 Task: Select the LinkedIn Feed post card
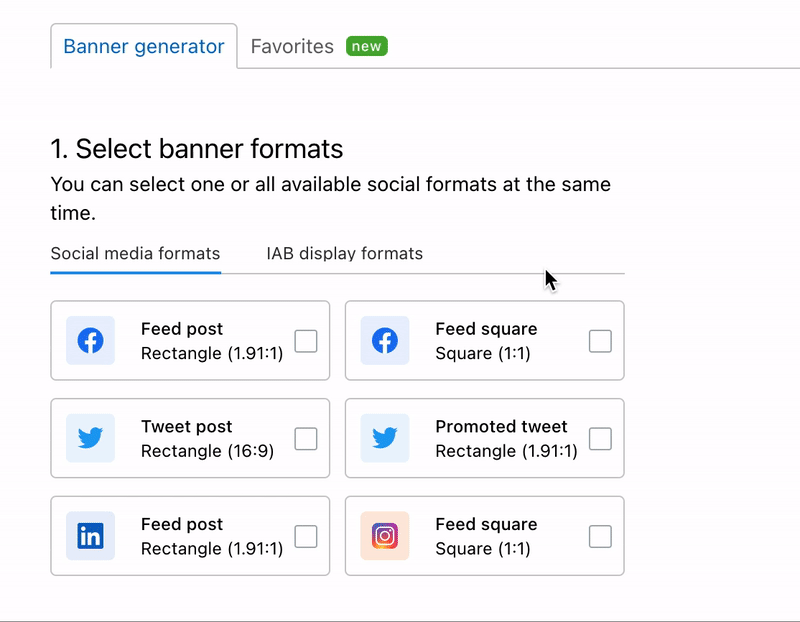click(x=190, y=536)
